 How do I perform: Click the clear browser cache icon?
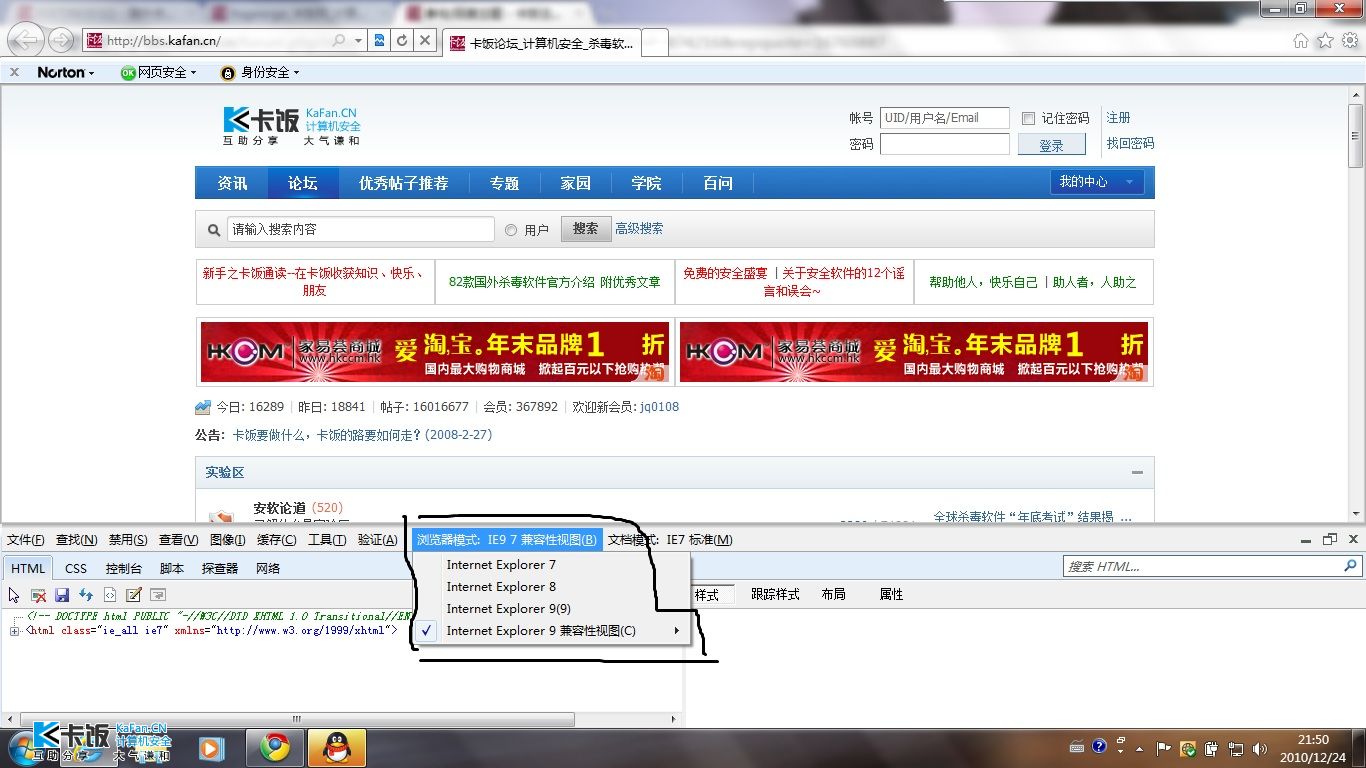pyautogui.click(x=38, y=595)
